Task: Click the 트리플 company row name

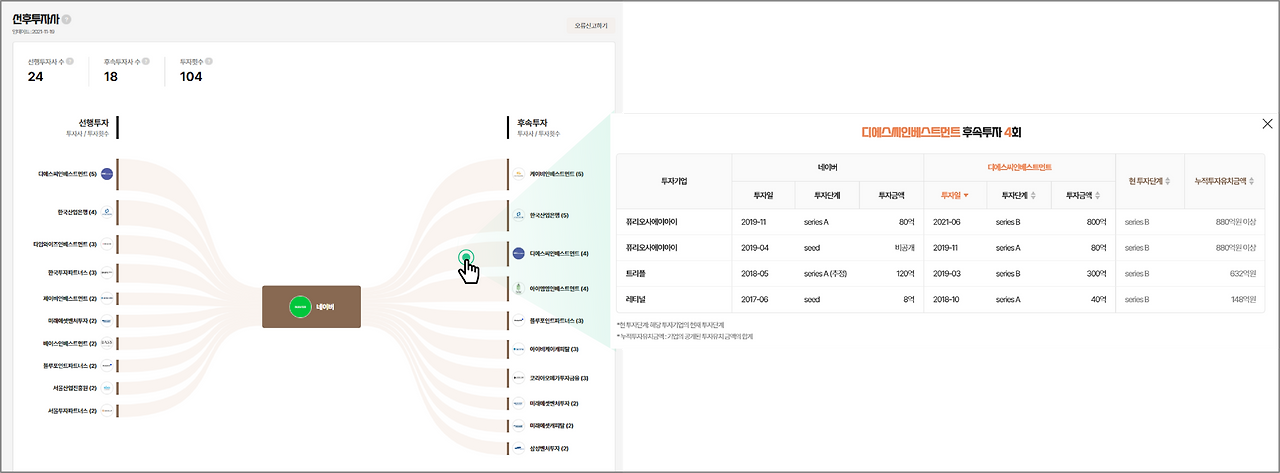Action: pyautogui.click(x=636, y=273)
